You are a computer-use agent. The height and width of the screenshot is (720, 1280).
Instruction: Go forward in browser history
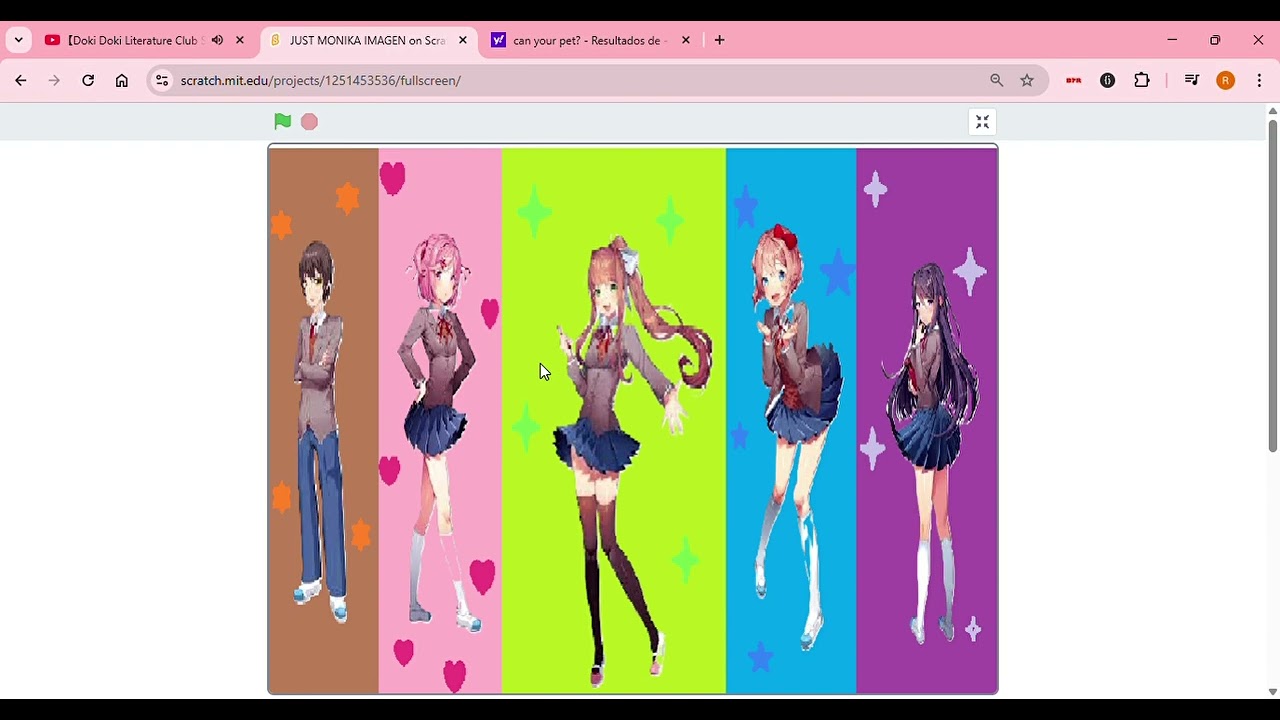54,80
